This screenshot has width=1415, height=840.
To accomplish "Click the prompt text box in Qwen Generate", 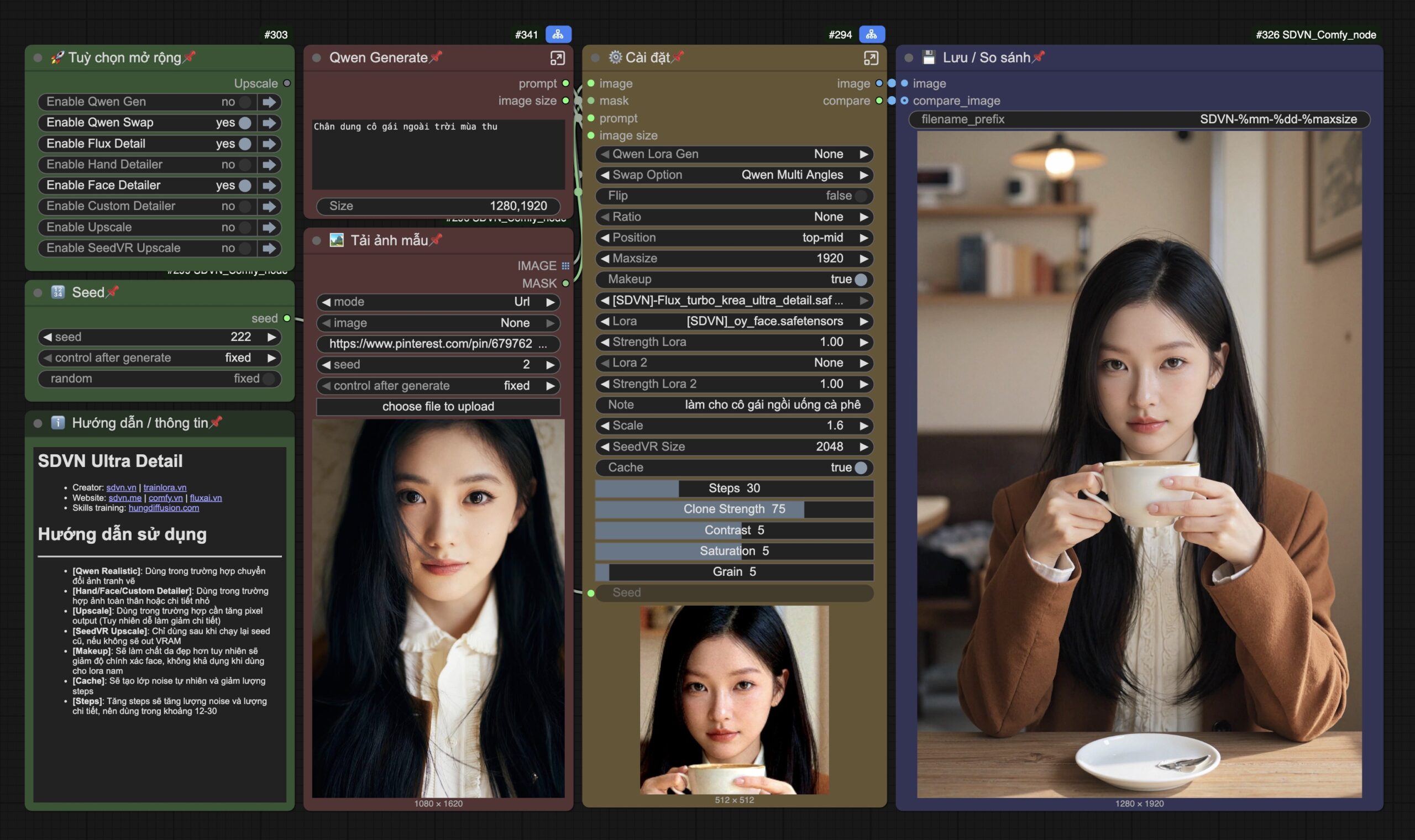I will [438, 154].
